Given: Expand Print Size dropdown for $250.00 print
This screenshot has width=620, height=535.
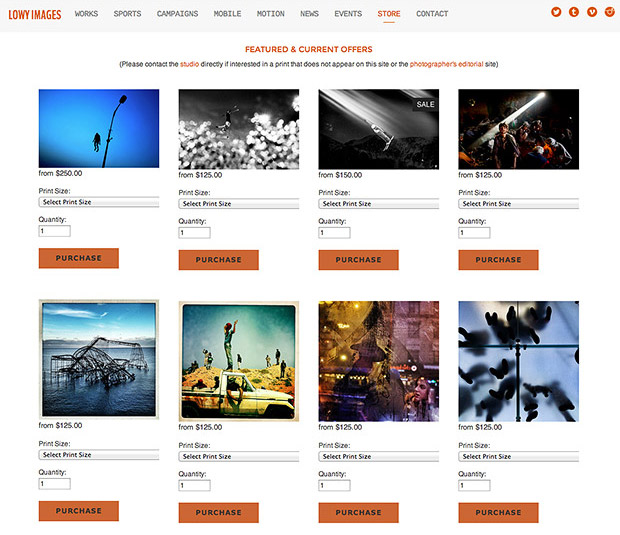Looking at the screenshot, I should click(99, 202).
